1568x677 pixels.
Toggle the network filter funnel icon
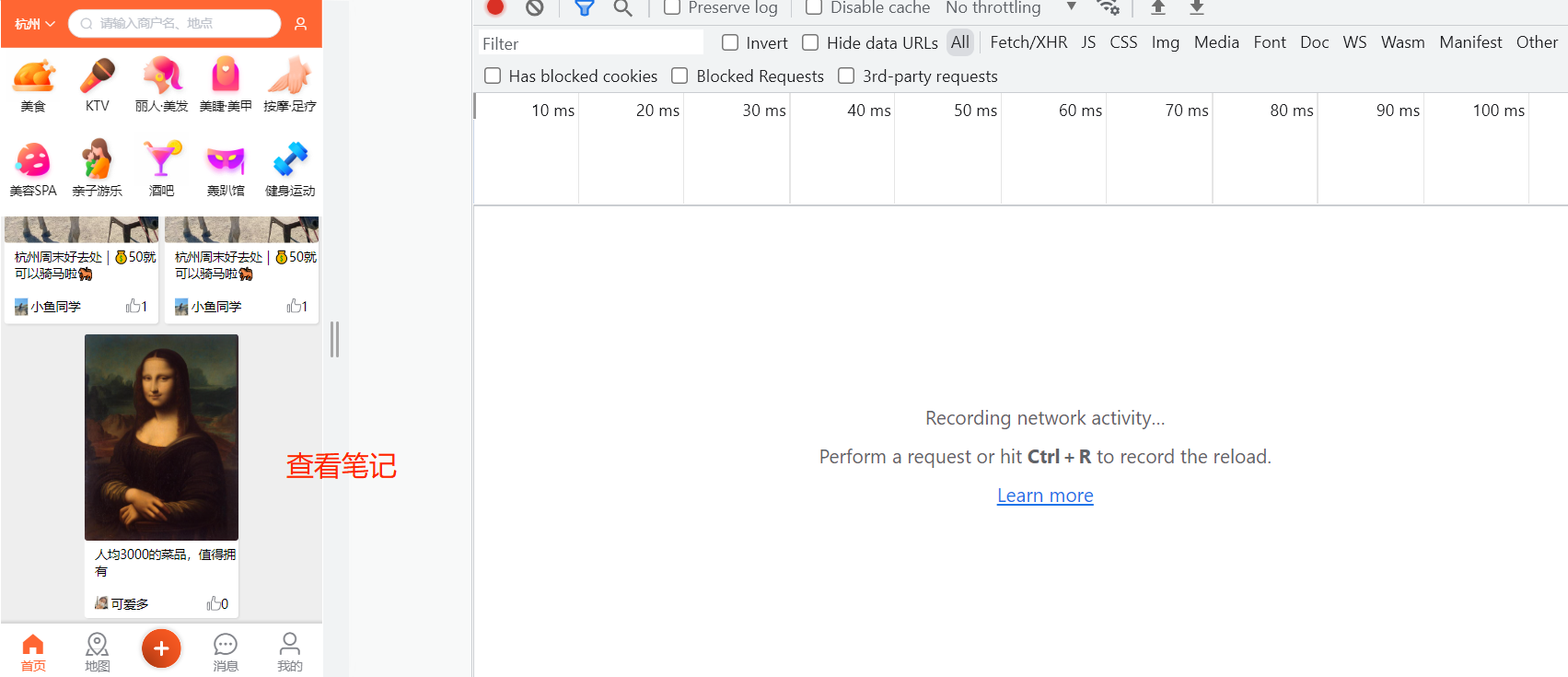click(584, 8)
